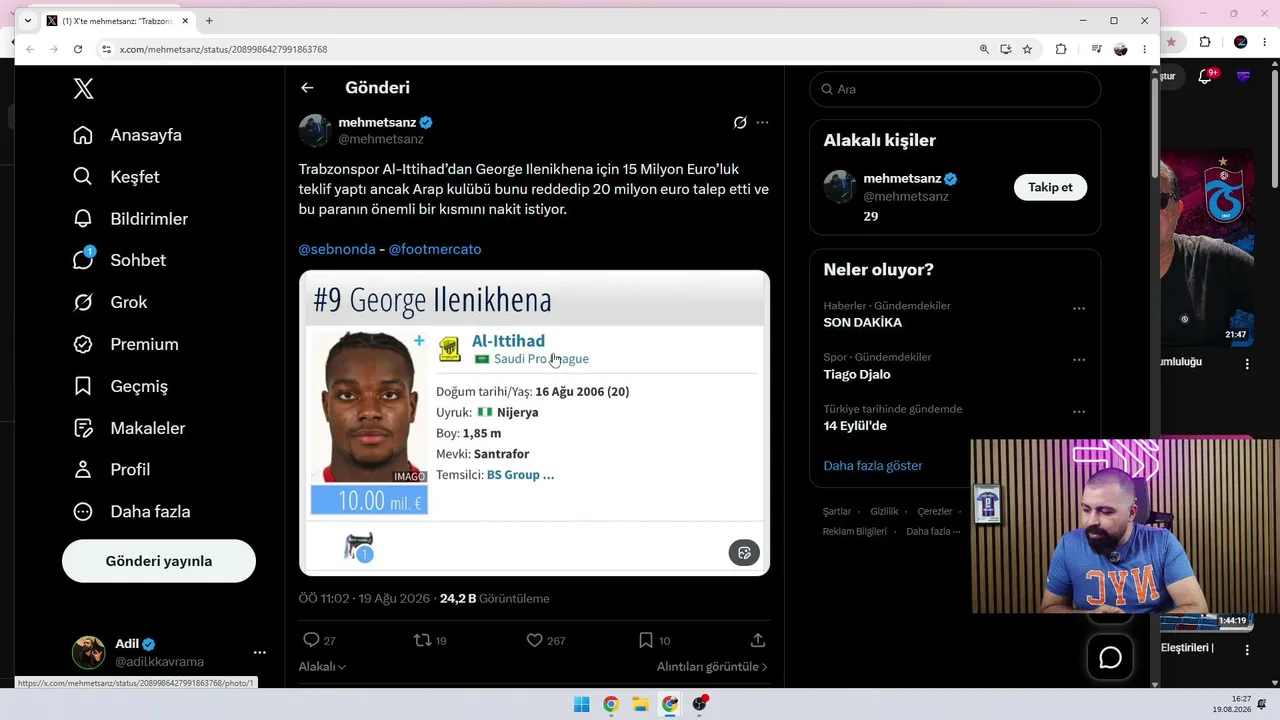Viewport: 1280px width, 720px height.
Task: Click the zoom magnifier icon in address bar
Action: (984, 49)
